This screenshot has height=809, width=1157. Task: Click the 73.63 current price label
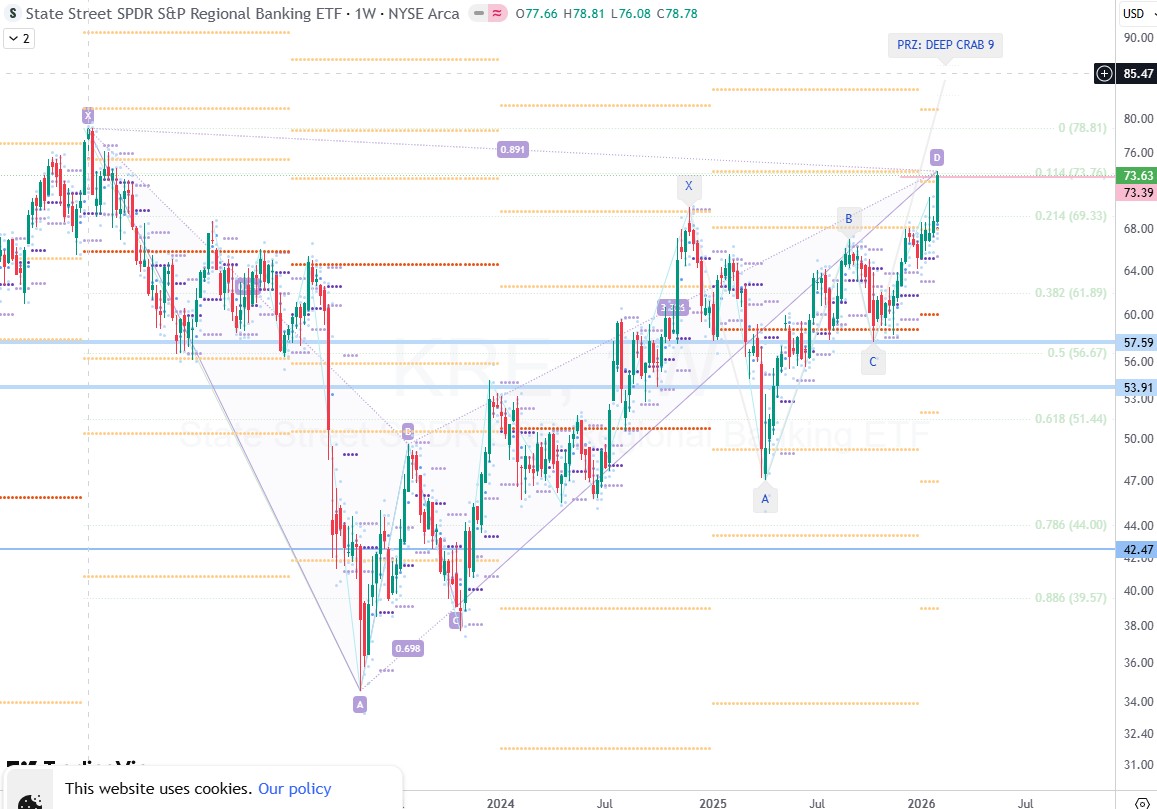tap(1138, 175)
